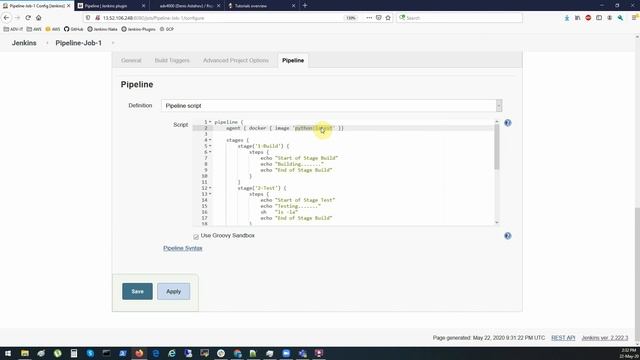The width and height of the screenshot is (640, 360).
Task: Close the Pipeline Jenkins plugin browser tab
Action: click(x=143, y=6)
